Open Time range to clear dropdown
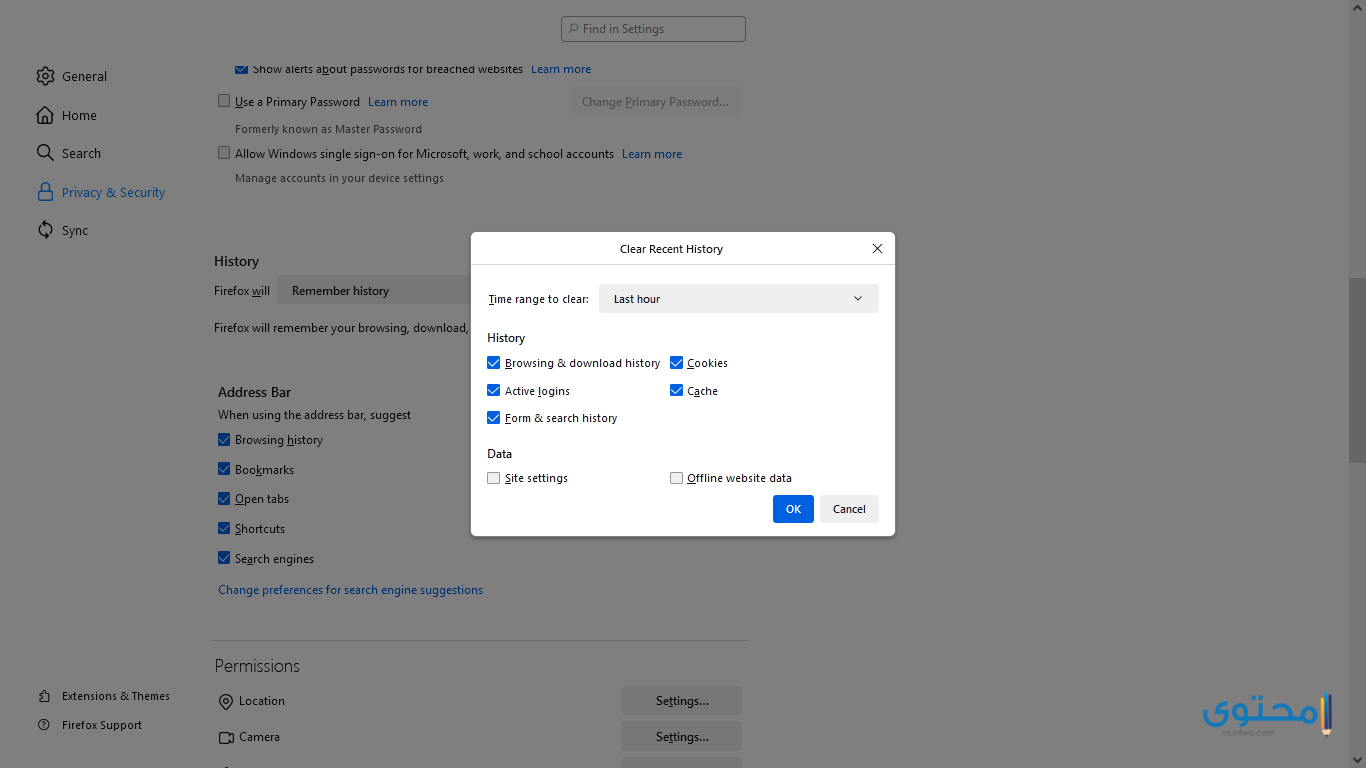This screenshot has width=1366, height=768. [739, 299]
